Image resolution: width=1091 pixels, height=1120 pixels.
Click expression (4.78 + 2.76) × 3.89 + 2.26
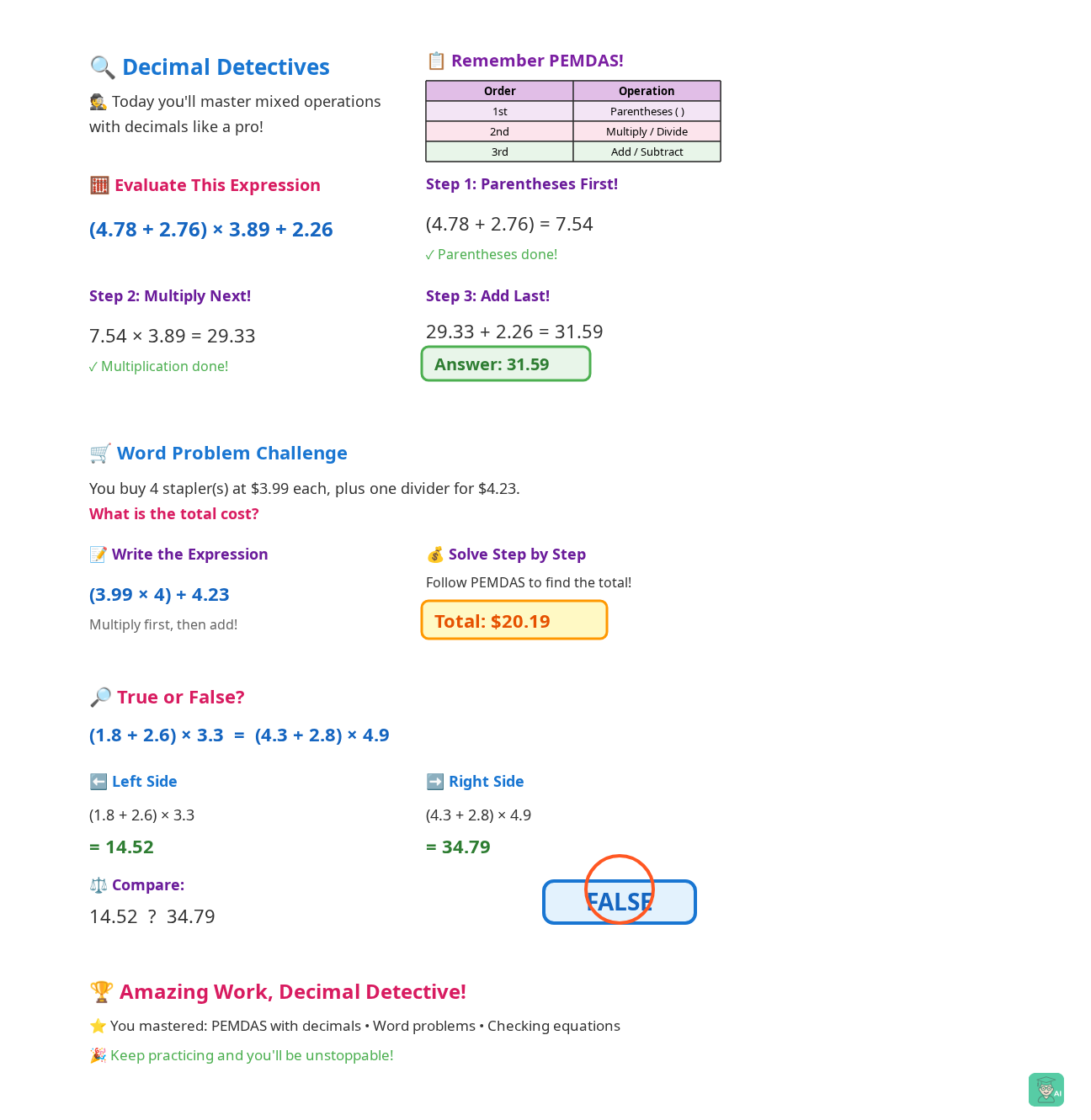click(x=211, y=230)
